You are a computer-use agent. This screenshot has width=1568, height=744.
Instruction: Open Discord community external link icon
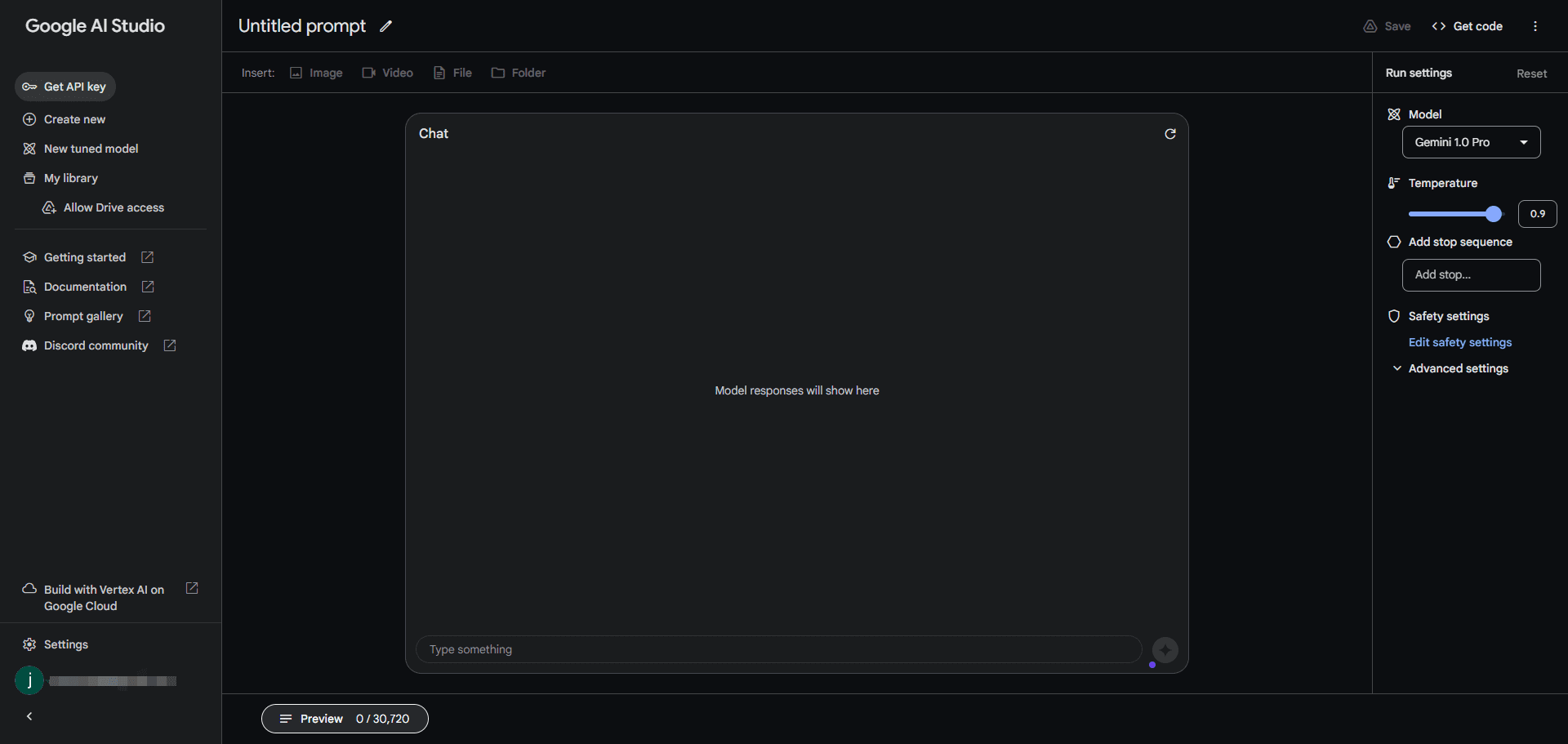[x=170, y=345]
